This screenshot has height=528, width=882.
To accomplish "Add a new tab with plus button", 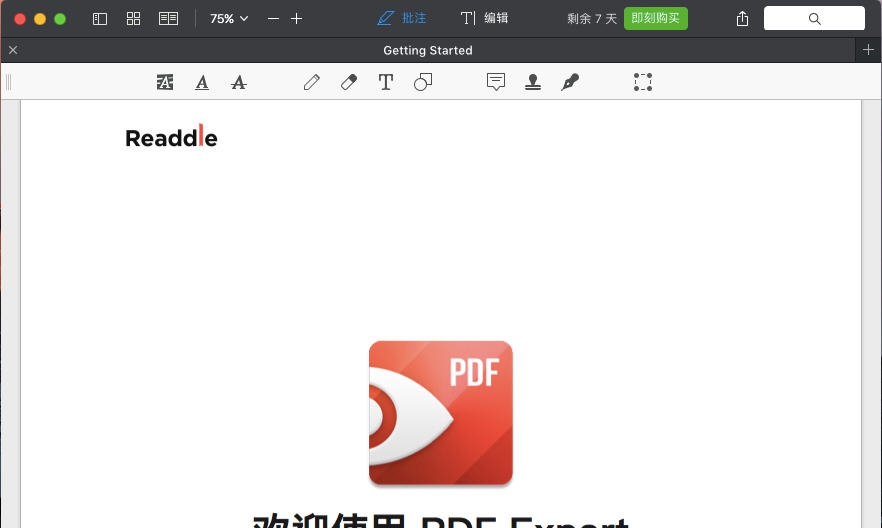I will (x=868, y=50).
